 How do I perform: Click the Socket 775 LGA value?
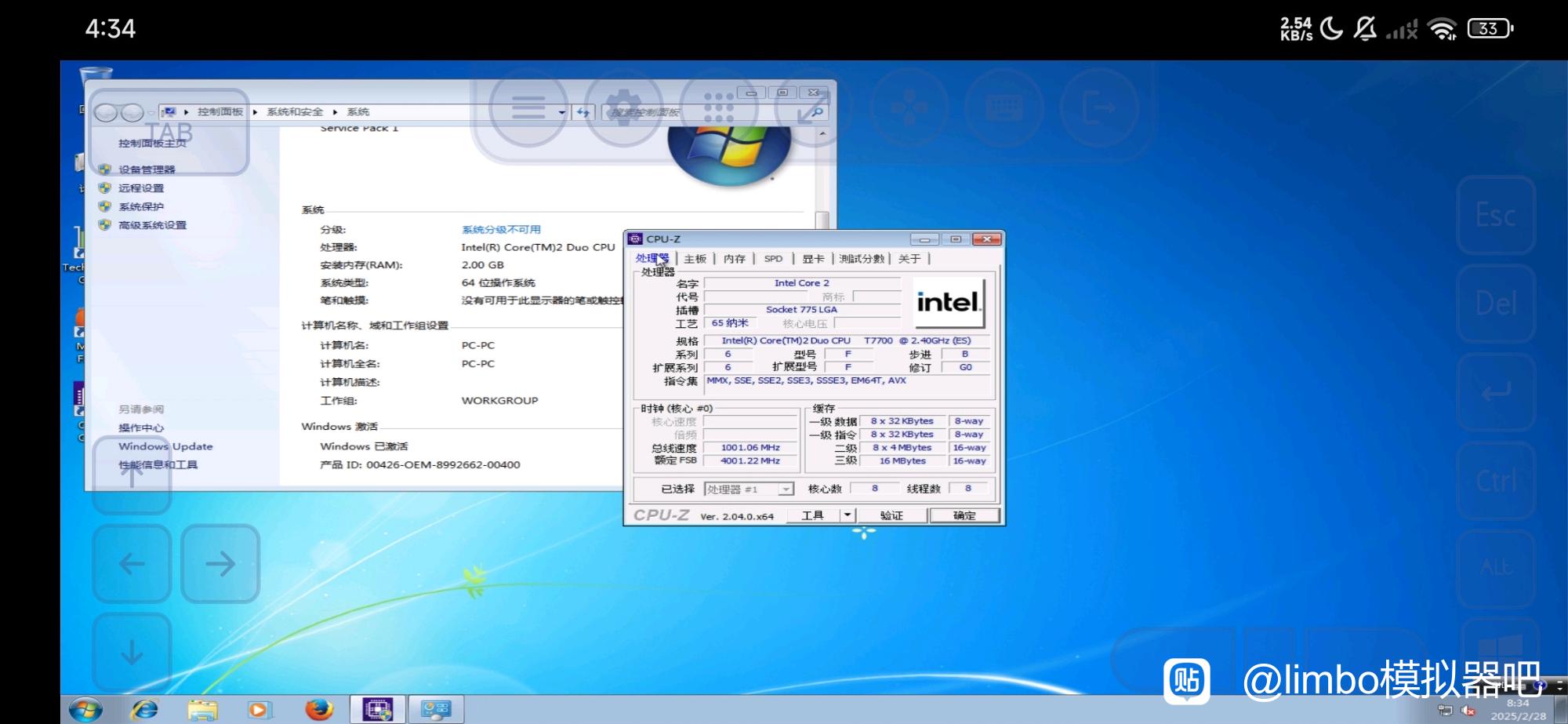pyautogui.click(x=801, y=310)
